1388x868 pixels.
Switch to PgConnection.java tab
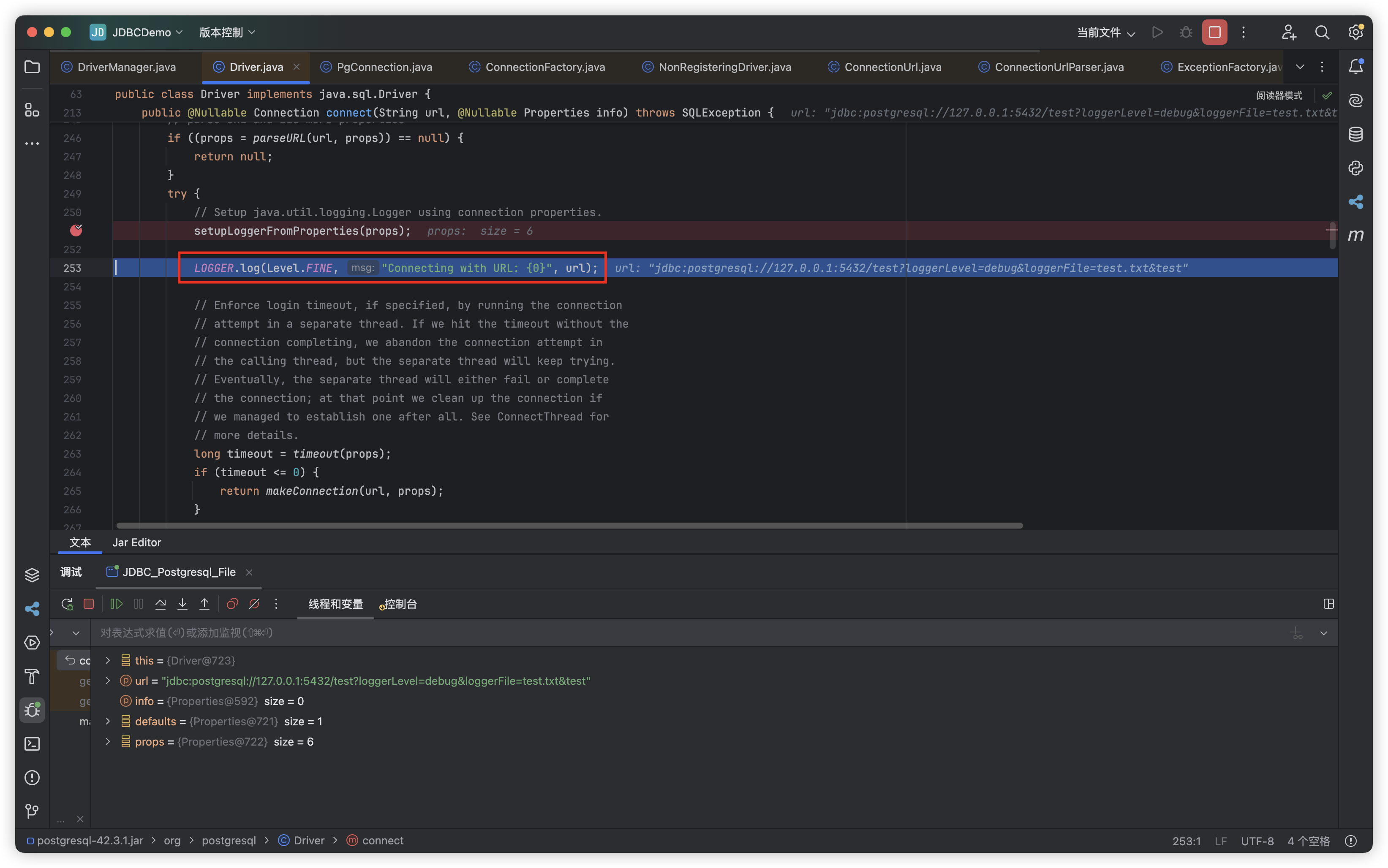[376, 67]
